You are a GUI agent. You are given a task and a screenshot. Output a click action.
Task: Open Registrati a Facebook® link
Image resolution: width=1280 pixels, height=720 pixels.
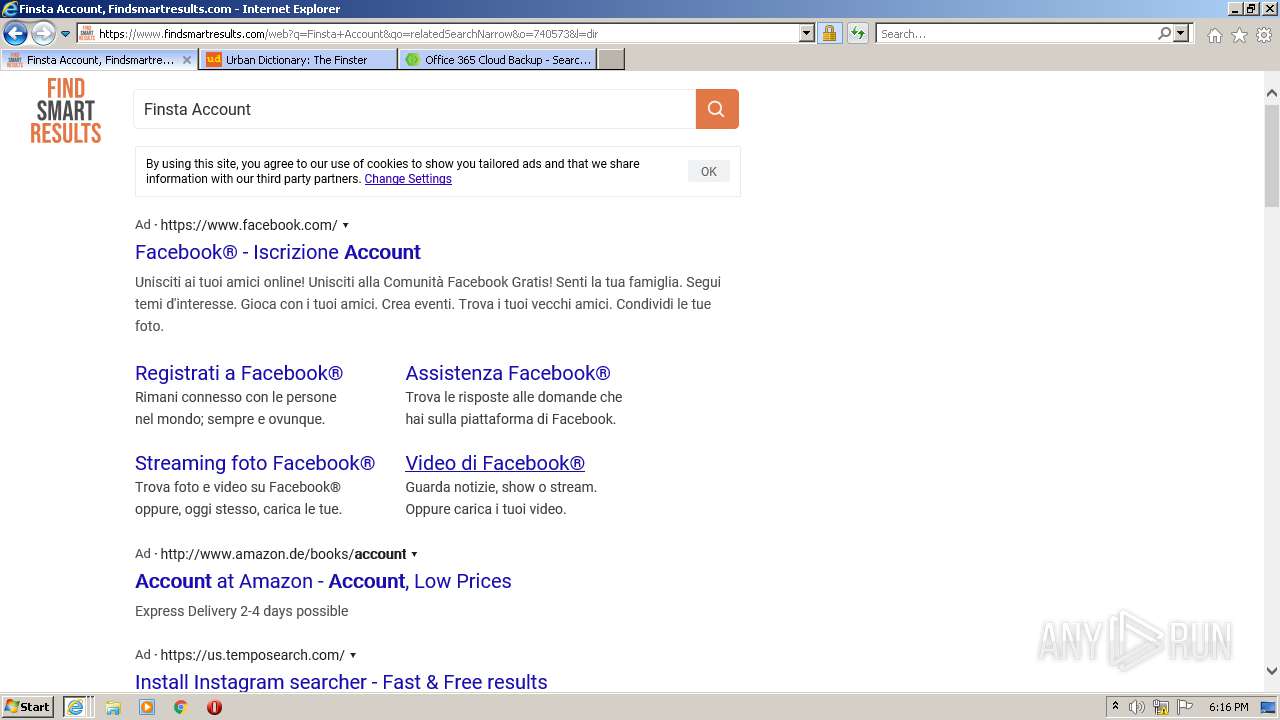point(239,373)
